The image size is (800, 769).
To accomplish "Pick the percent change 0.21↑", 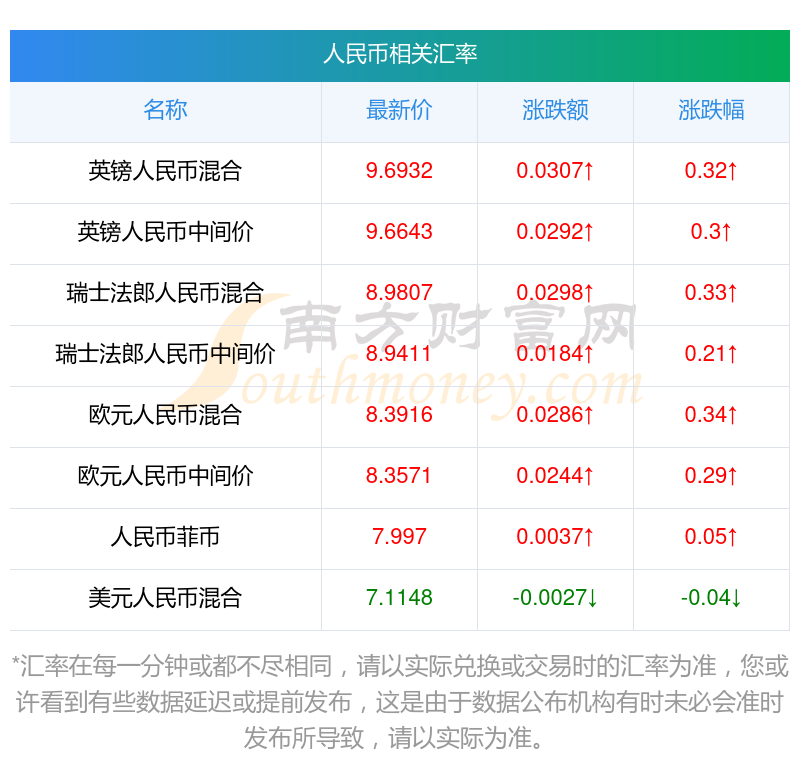I will pyautogui.click(x=711, y=354).
